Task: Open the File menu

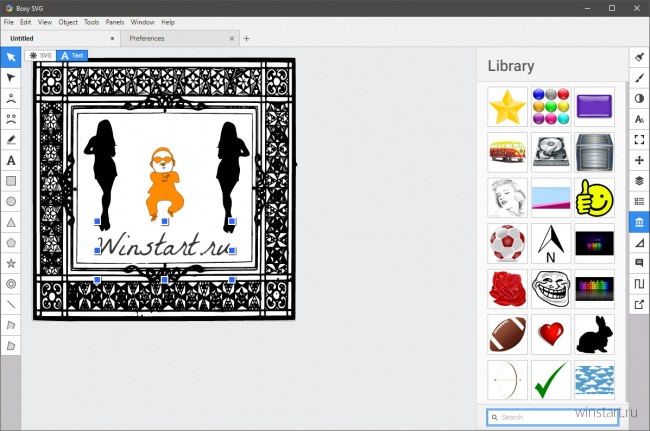Action: [x=9, y=22]
